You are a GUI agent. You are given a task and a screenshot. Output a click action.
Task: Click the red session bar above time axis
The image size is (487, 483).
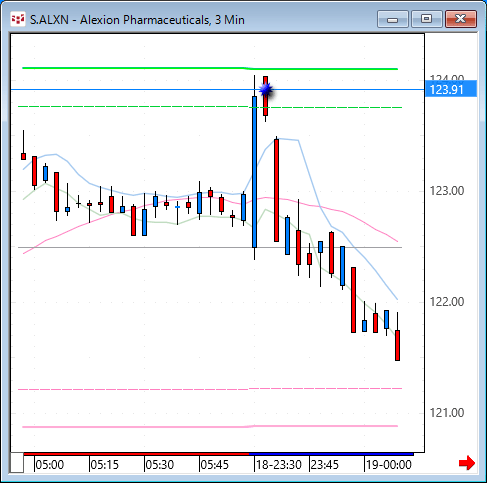click(x=136, y=454)
